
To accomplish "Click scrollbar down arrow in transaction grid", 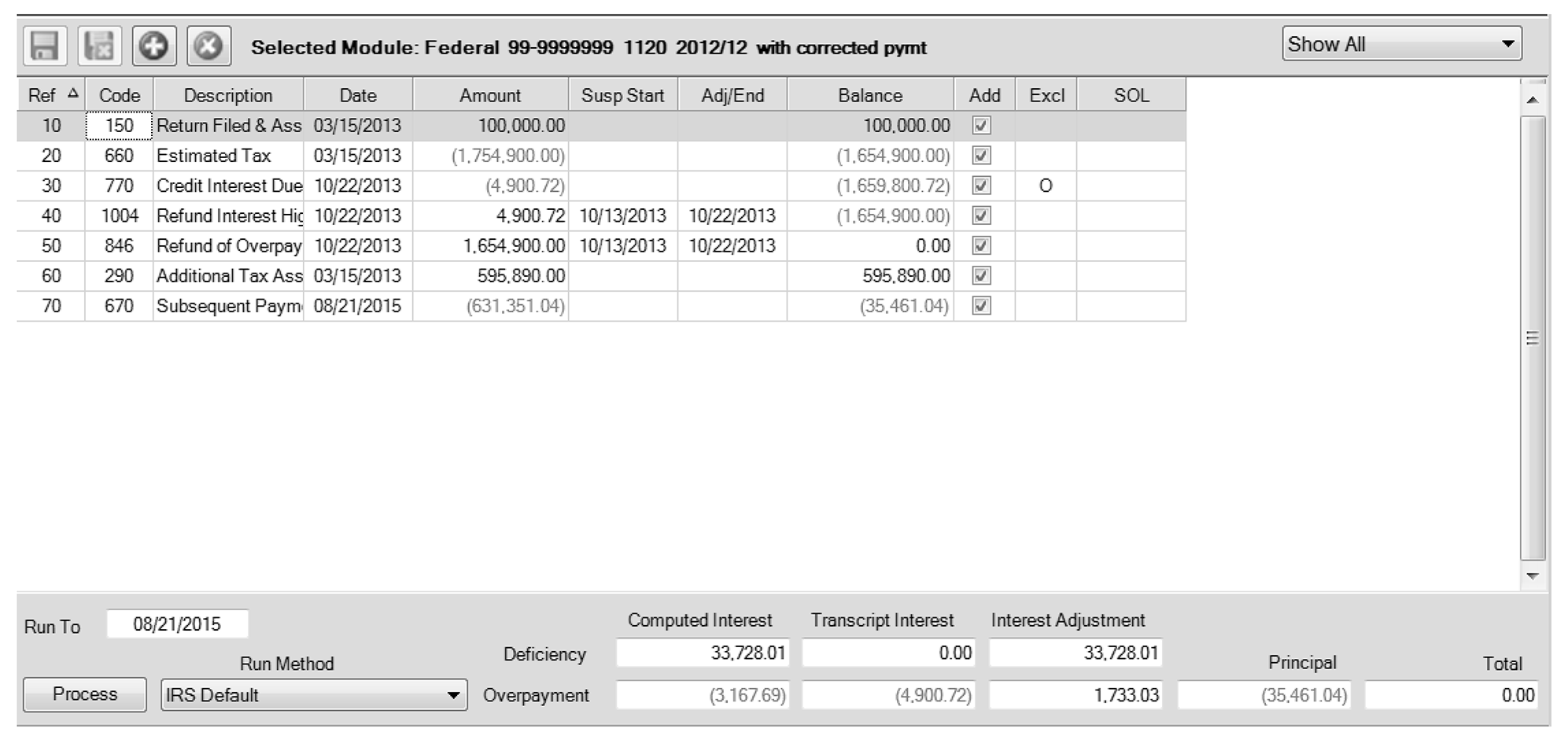I will [x=1532, y=576].
